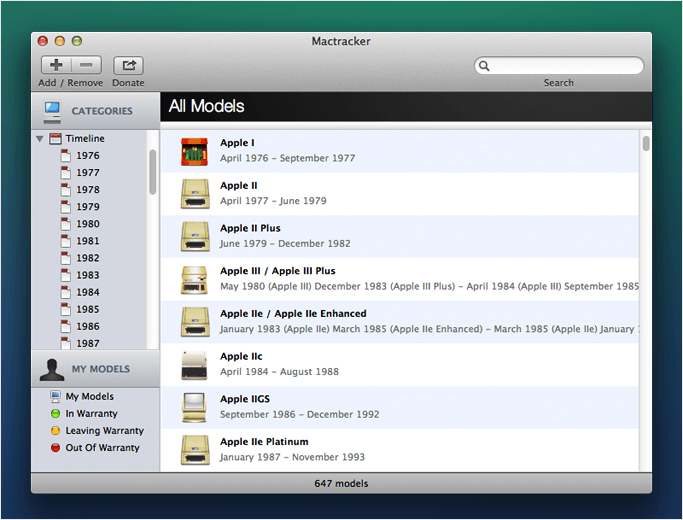
Task: Click the green zoom window button
Action: pos(77,41)
